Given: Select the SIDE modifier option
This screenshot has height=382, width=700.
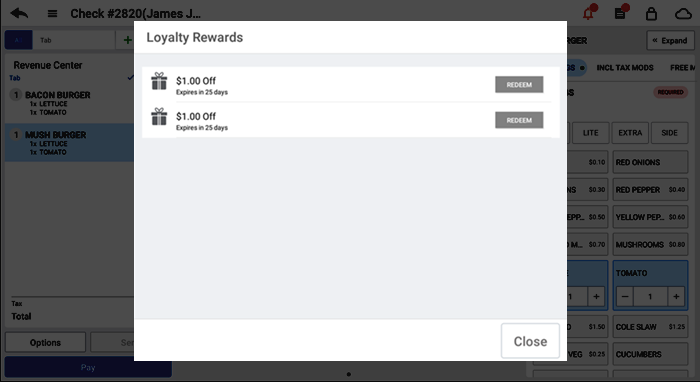Looking at the screenshot, I should point(669,133).
